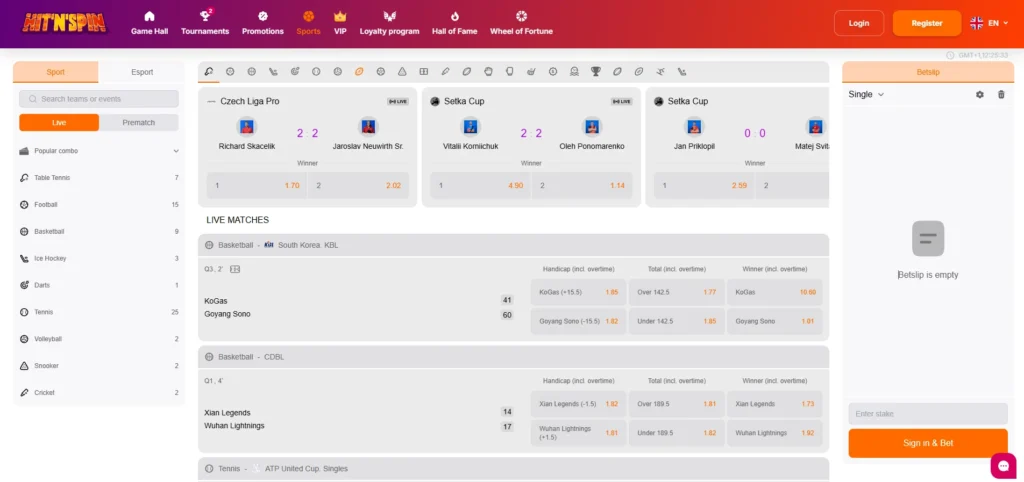Open the South Korea KBL league header
Screen dimensions: 1024x482
point(513,245)
